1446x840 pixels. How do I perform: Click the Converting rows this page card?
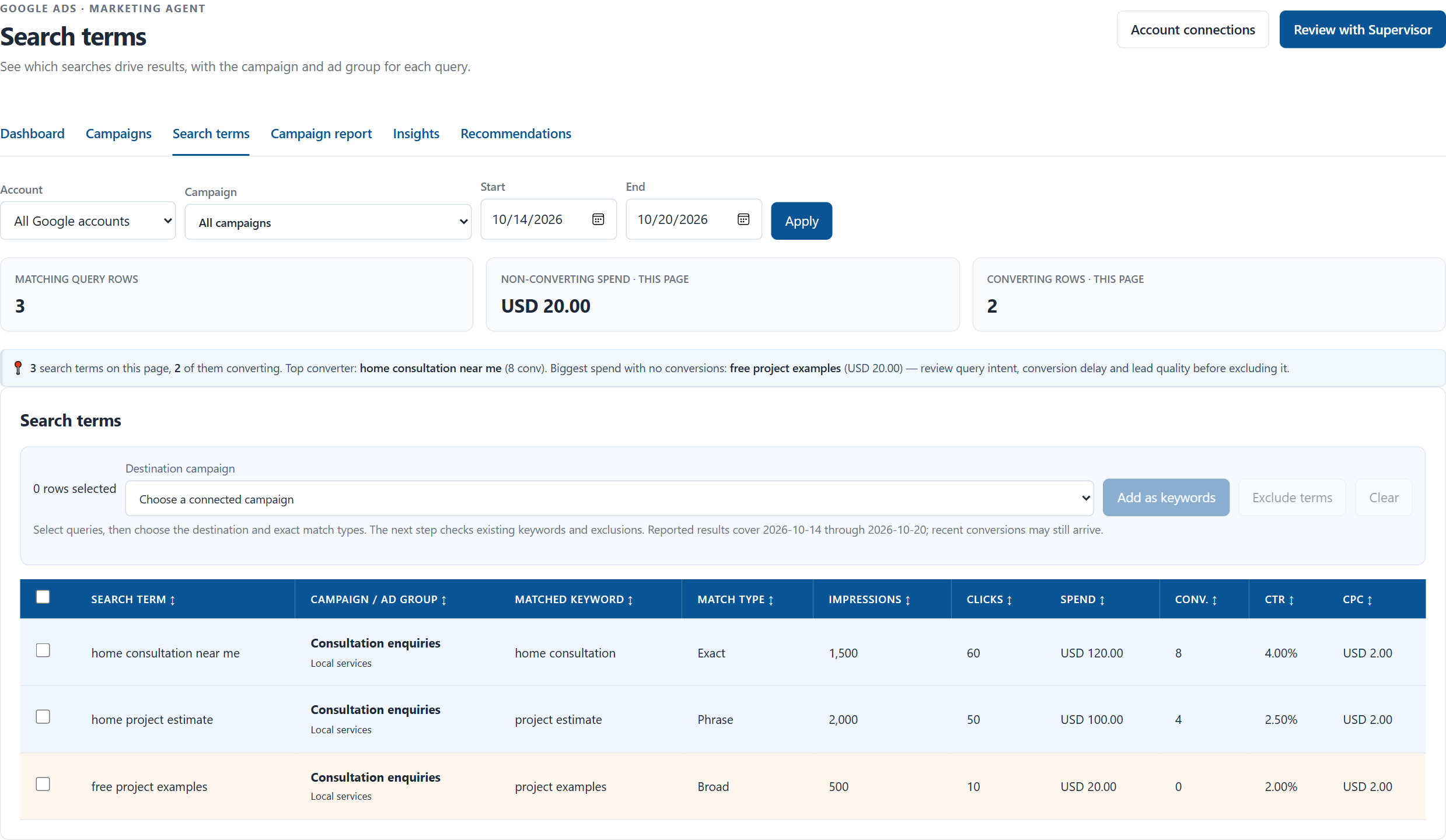1209,295
